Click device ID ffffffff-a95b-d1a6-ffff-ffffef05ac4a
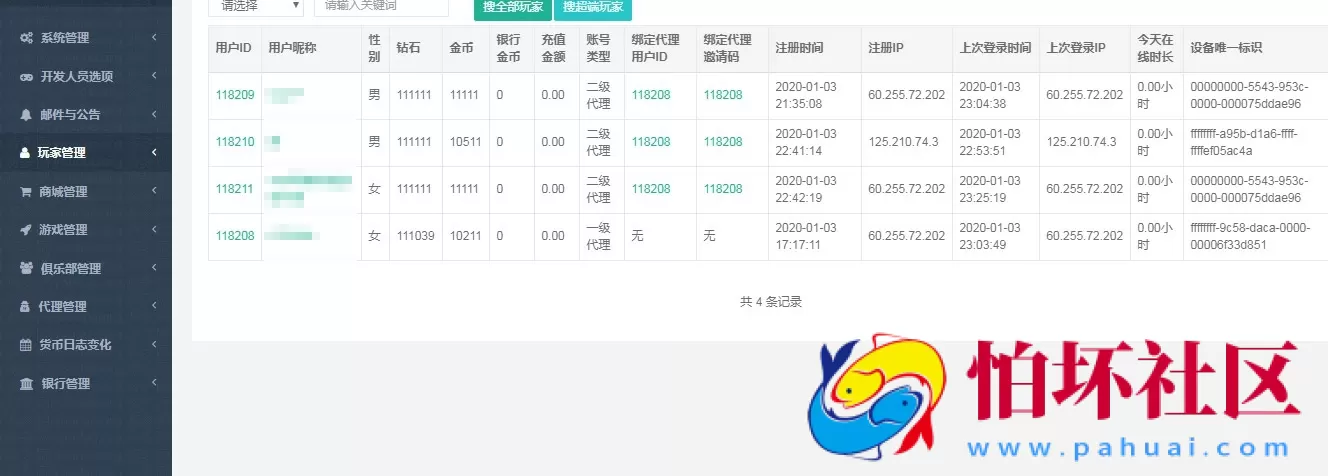 pyautogui.click(x=1244, y=142)
